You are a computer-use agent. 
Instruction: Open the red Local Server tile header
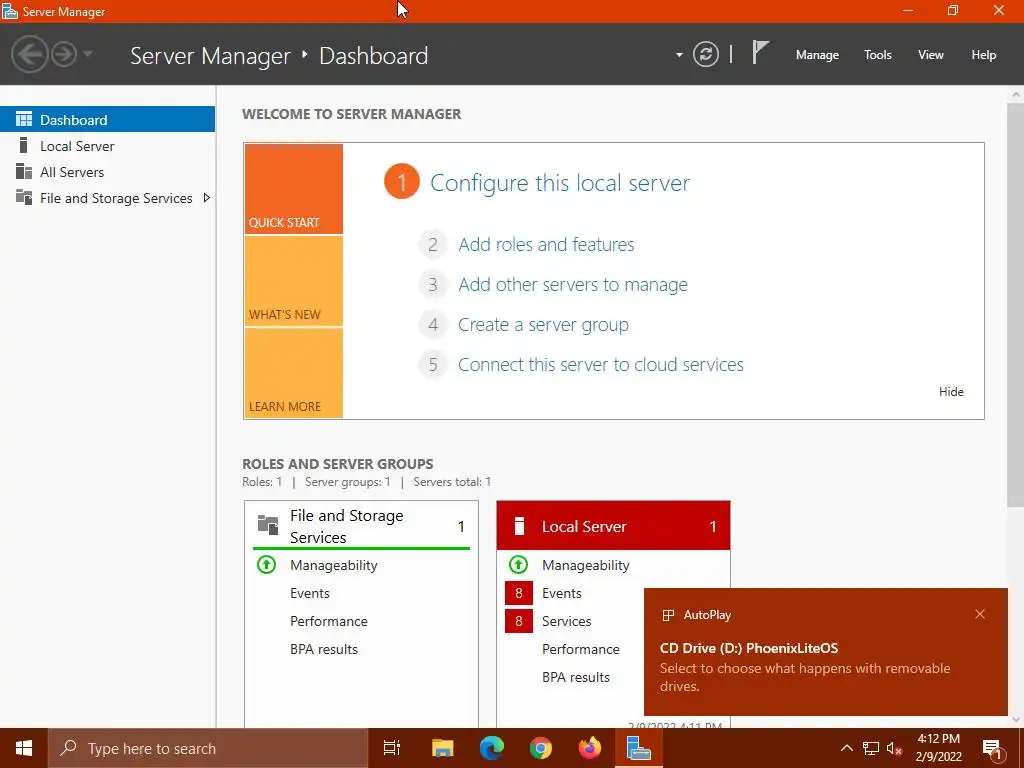click(x=613, y=526)
